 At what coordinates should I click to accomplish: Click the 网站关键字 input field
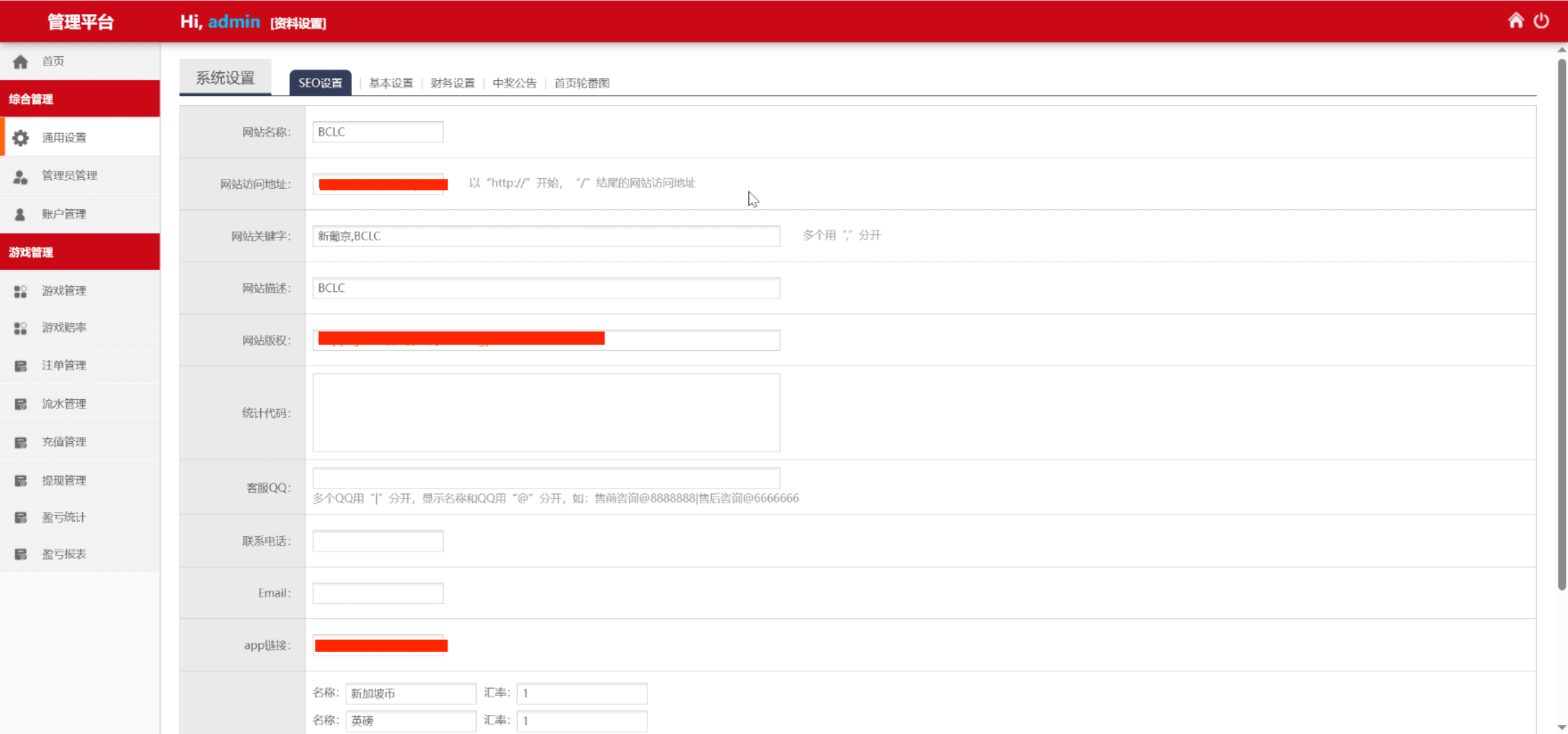[x=546, y=236]
